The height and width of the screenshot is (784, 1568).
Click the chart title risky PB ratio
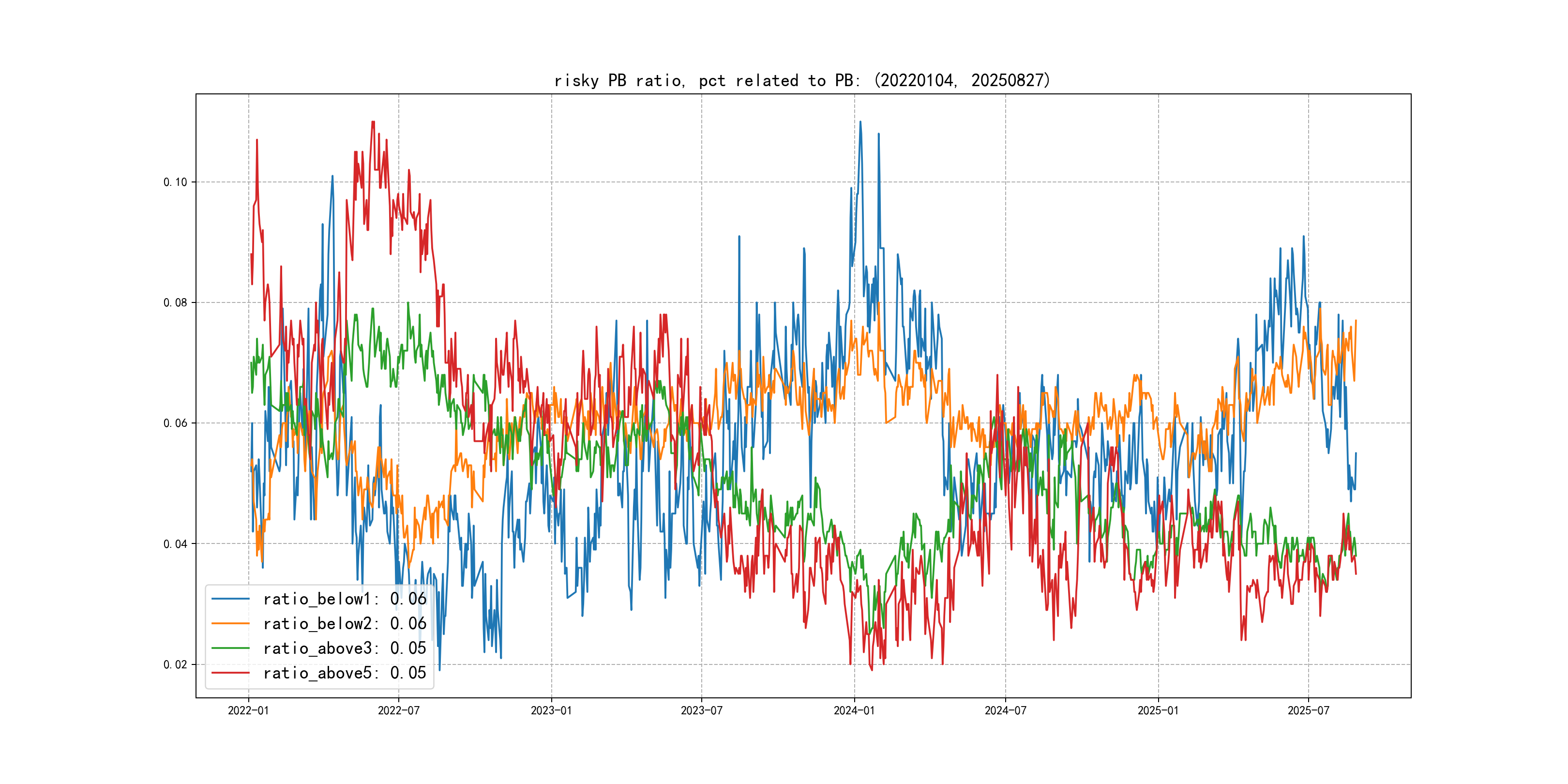coord(802,80)
